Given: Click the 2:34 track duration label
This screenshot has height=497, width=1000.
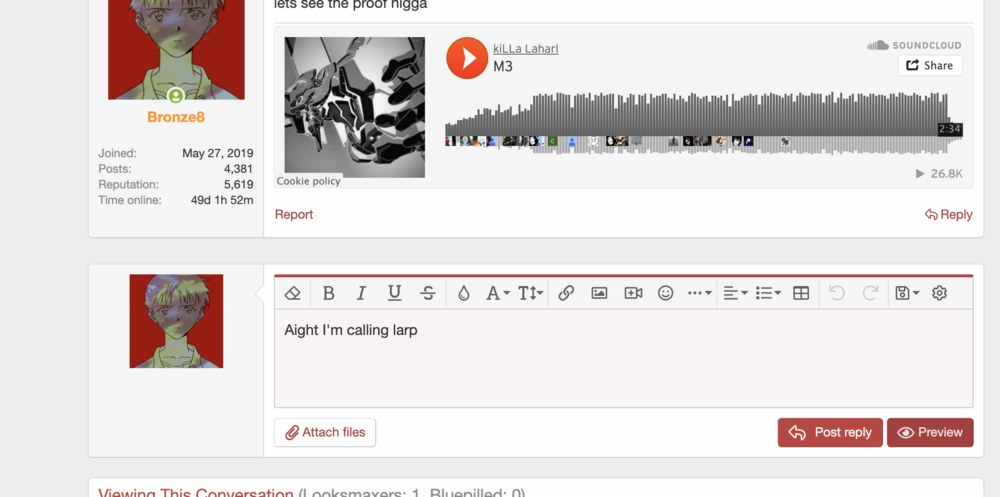Looking at the screenshot, I should click(950, 129).
